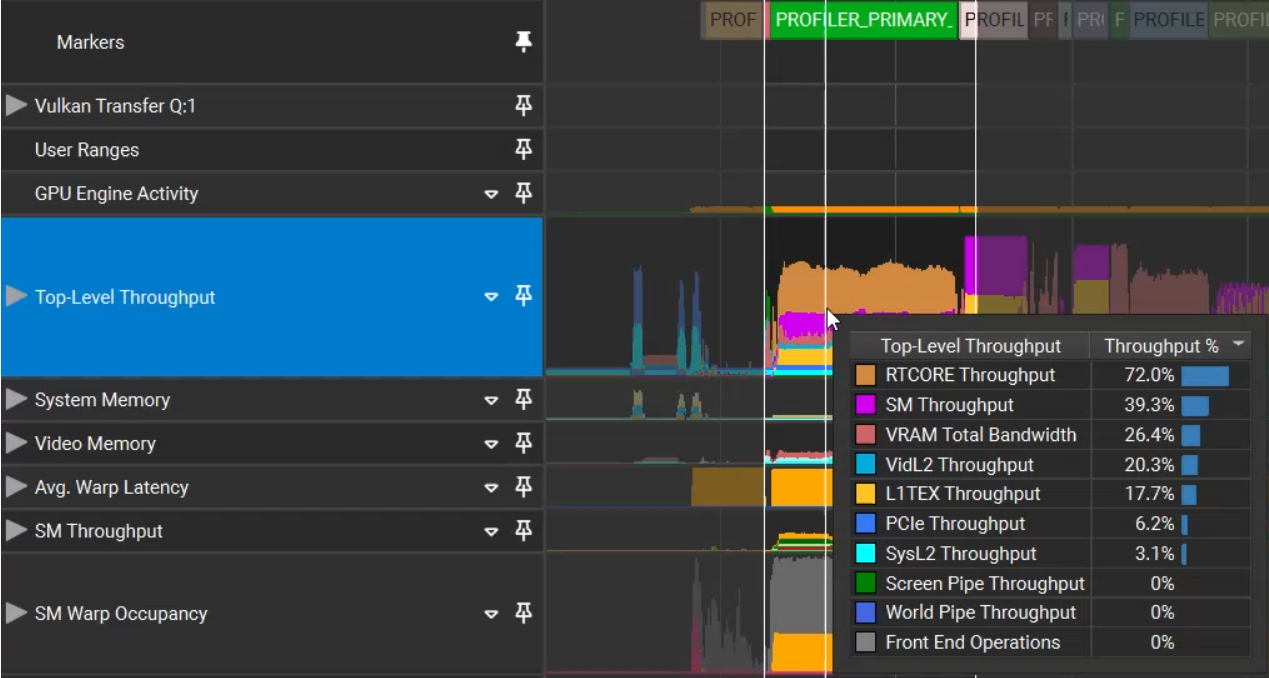Toggle the pin on Video Memory row
1269x678 pixels.
(x=521, y=443)
